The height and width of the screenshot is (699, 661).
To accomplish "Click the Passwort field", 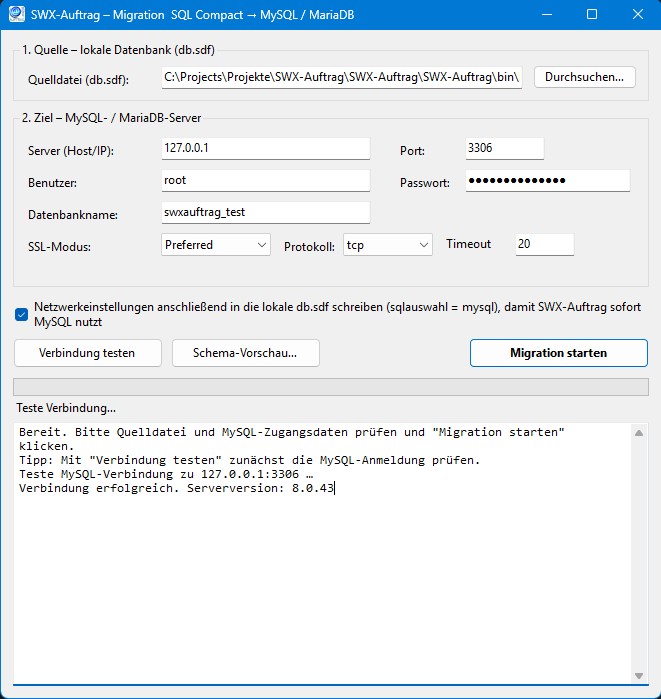I will [548, 181].
